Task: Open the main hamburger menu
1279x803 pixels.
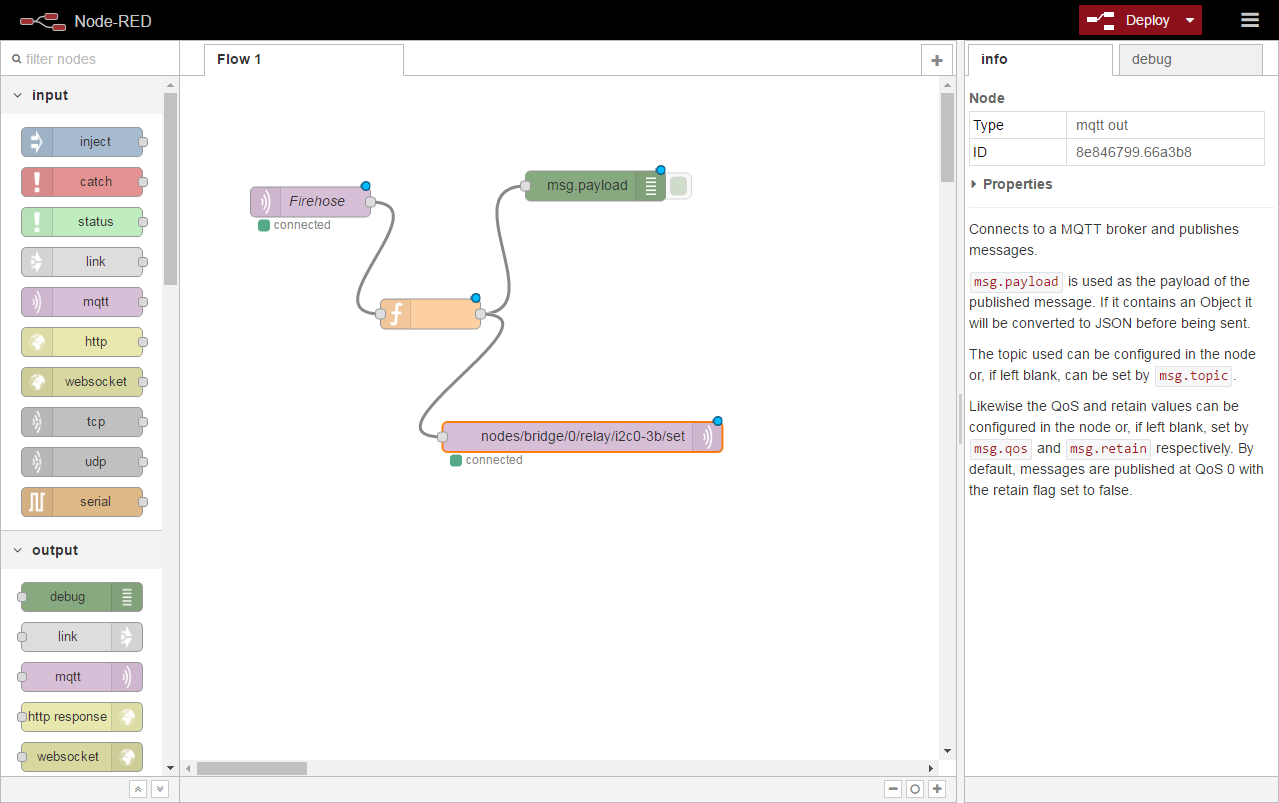Action: click(x=1250, y=20)
